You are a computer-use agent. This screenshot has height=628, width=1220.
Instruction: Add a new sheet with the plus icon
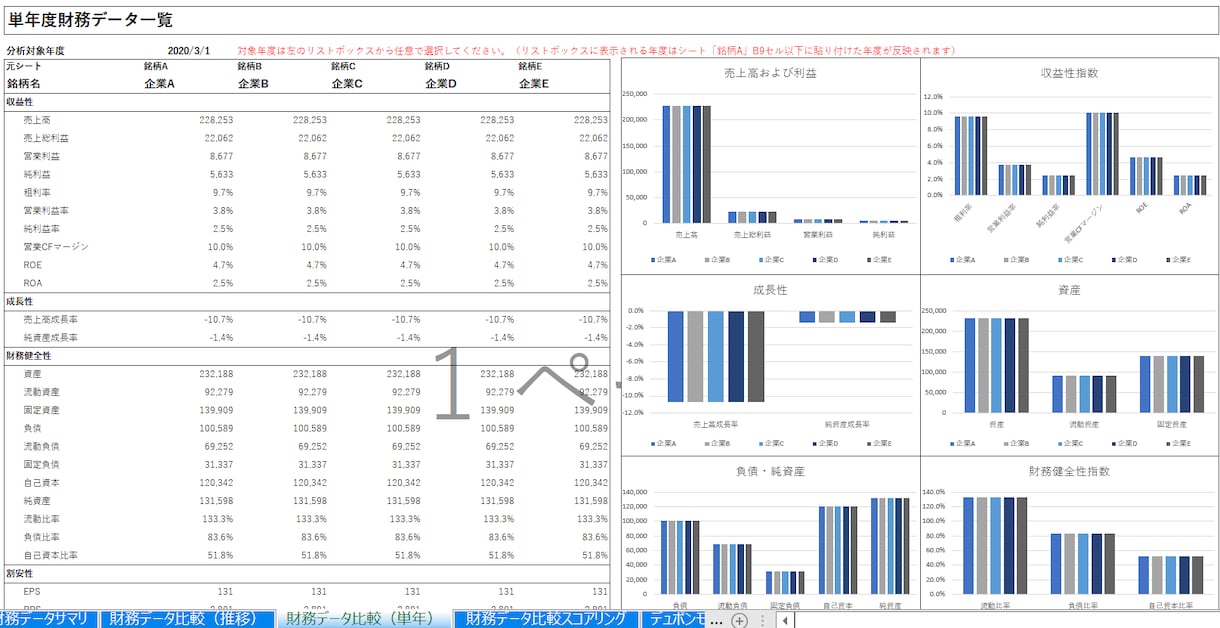[x=739, y=620]
